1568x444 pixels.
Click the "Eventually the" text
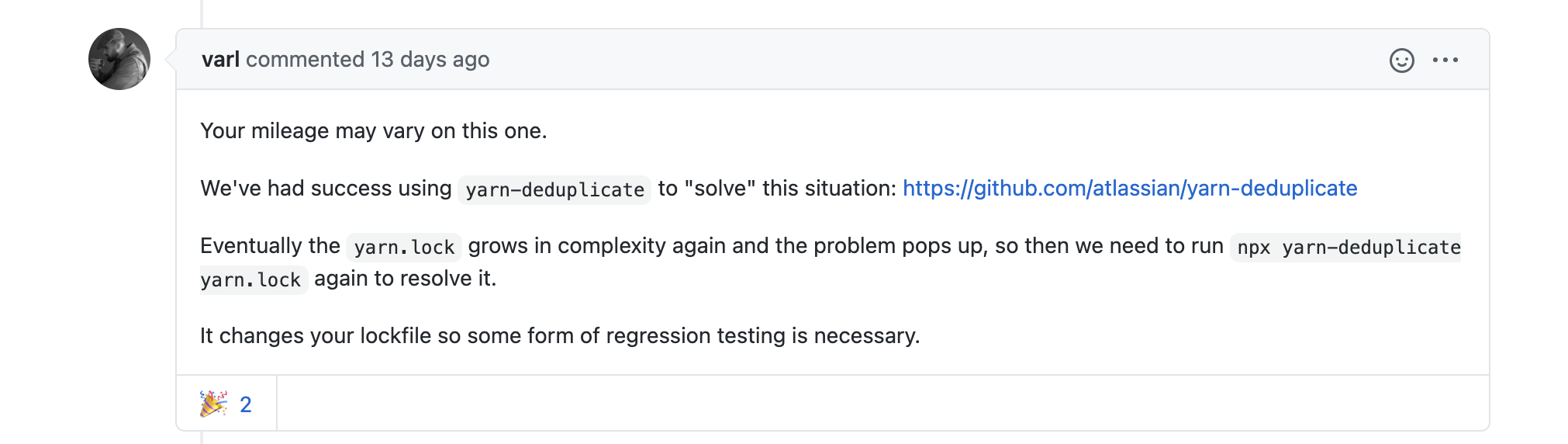(270, 246)
